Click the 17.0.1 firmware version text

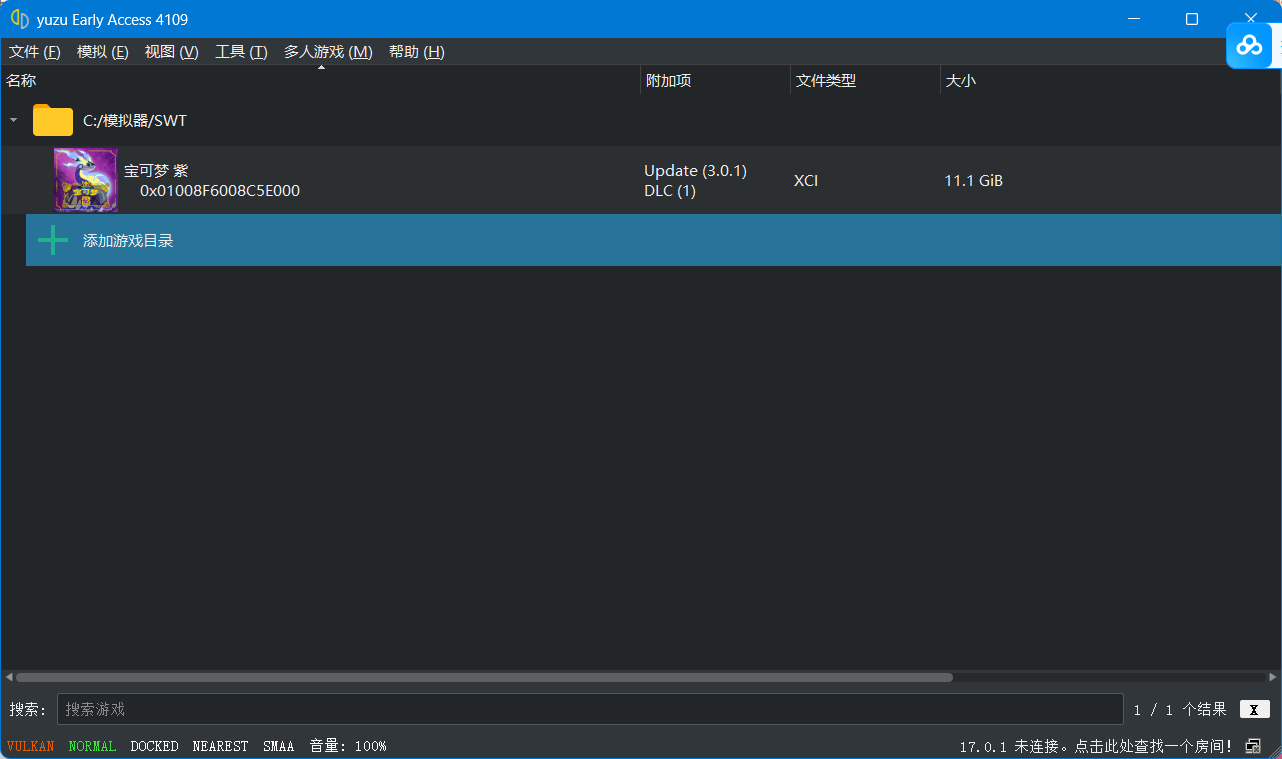coord(983,747)
